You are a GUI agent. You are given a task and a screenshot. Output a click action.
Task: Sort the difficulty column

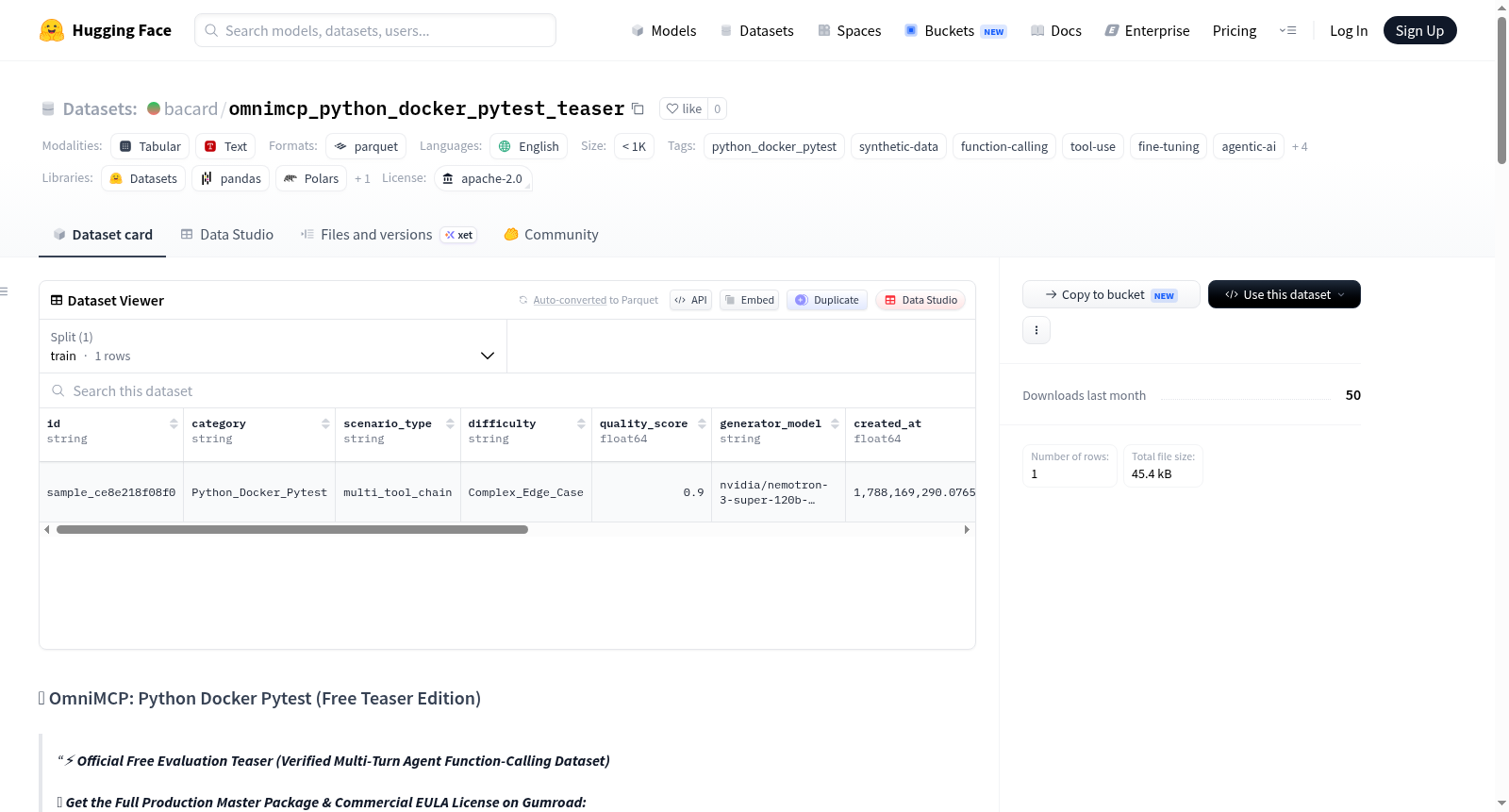pos(581,423)
